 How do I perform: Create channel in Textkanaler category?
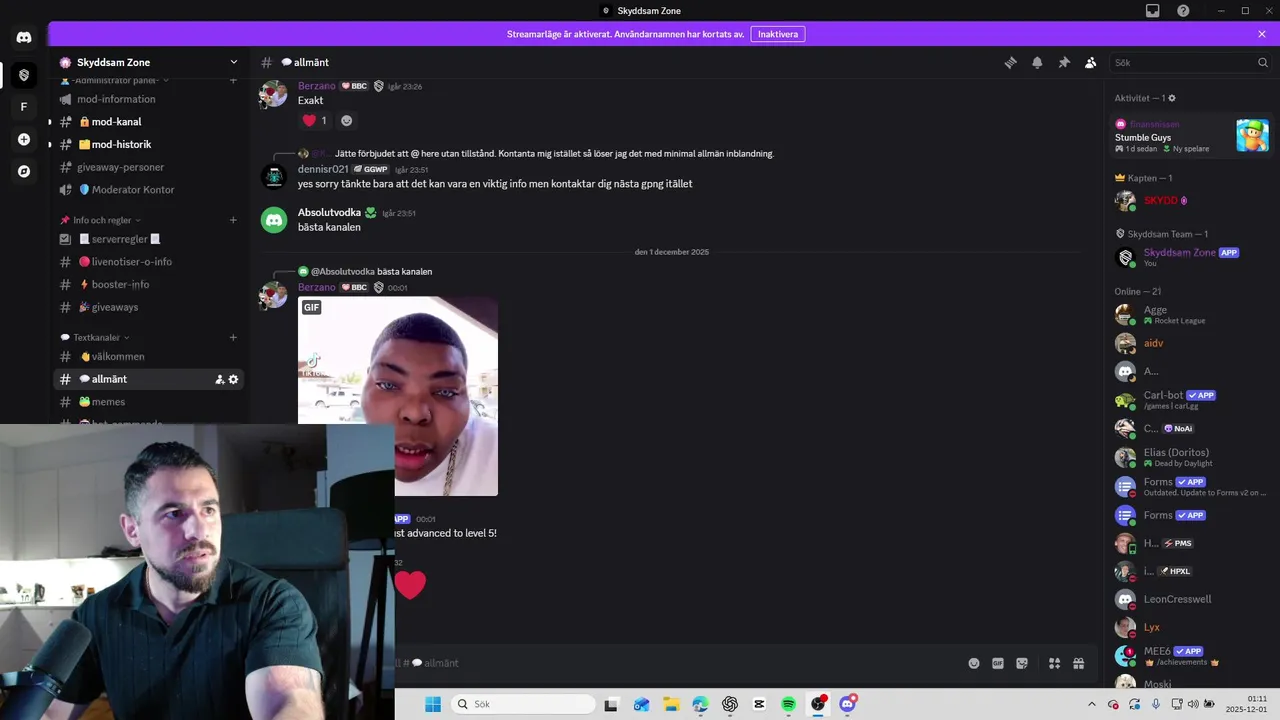click(233, 337)
